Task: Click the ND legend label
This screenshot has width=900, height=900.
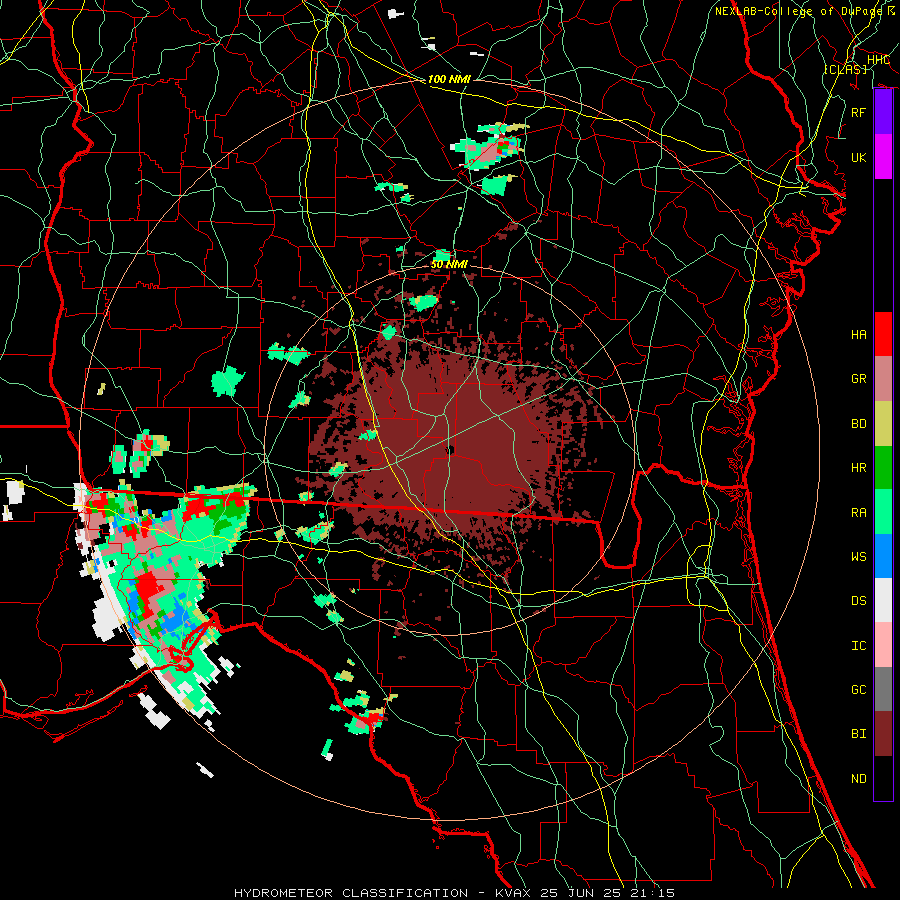Action: (x=859, y=779)
